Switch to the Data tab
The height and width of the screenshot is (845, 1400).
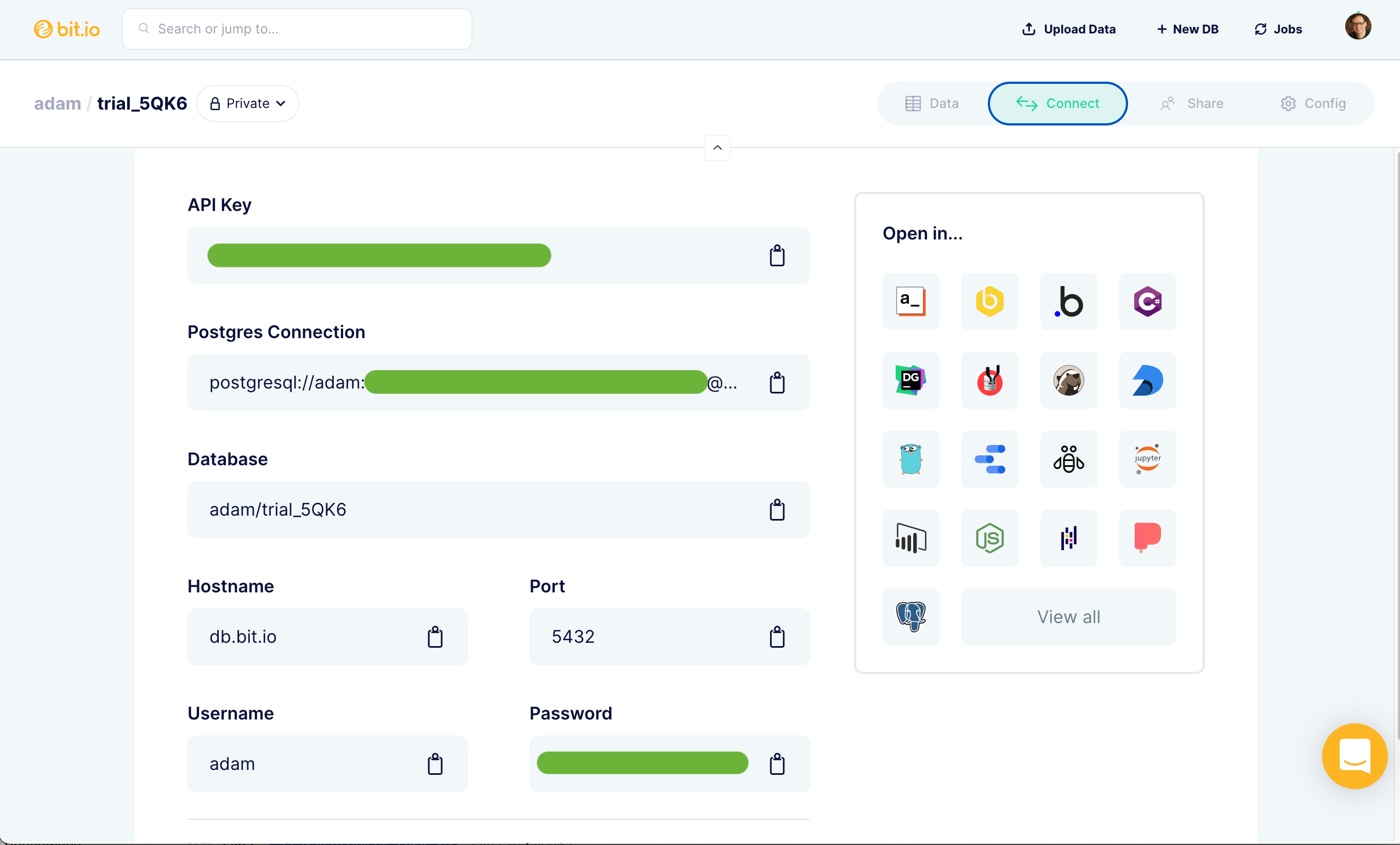tap(931, 104)
